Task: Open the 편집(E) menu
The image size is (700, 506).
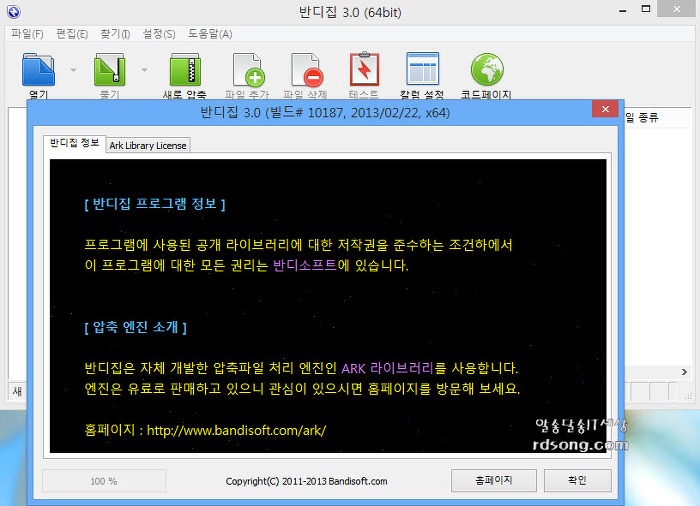Action: coord(71,34)
